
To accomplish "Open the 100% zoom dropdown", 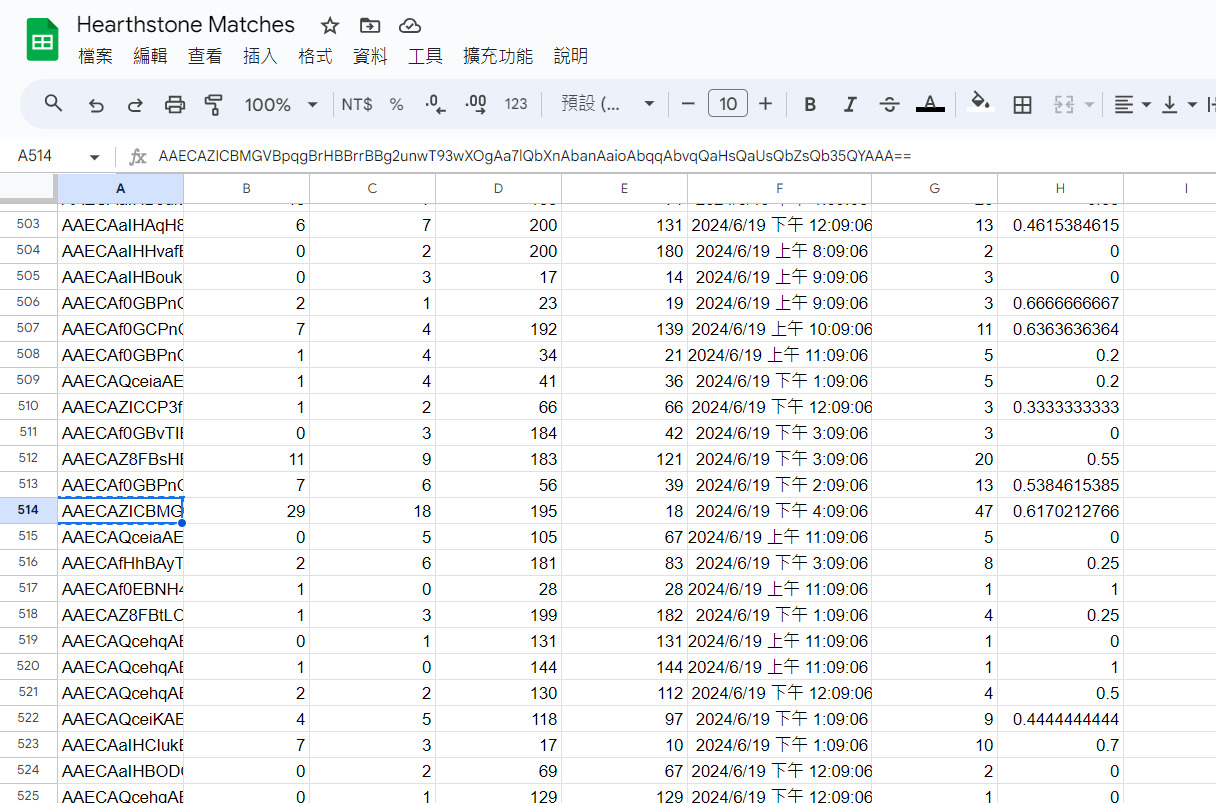I will click(x=281, y=104).
